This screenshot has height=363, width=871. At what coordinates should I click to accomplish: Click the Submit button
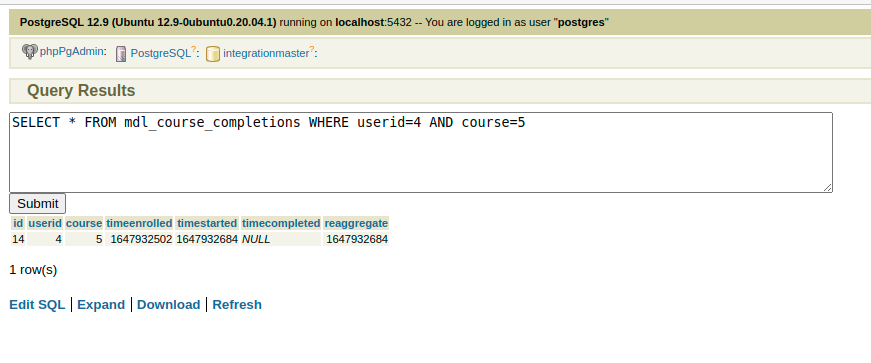pyautogui.click(x=38, y=203)
